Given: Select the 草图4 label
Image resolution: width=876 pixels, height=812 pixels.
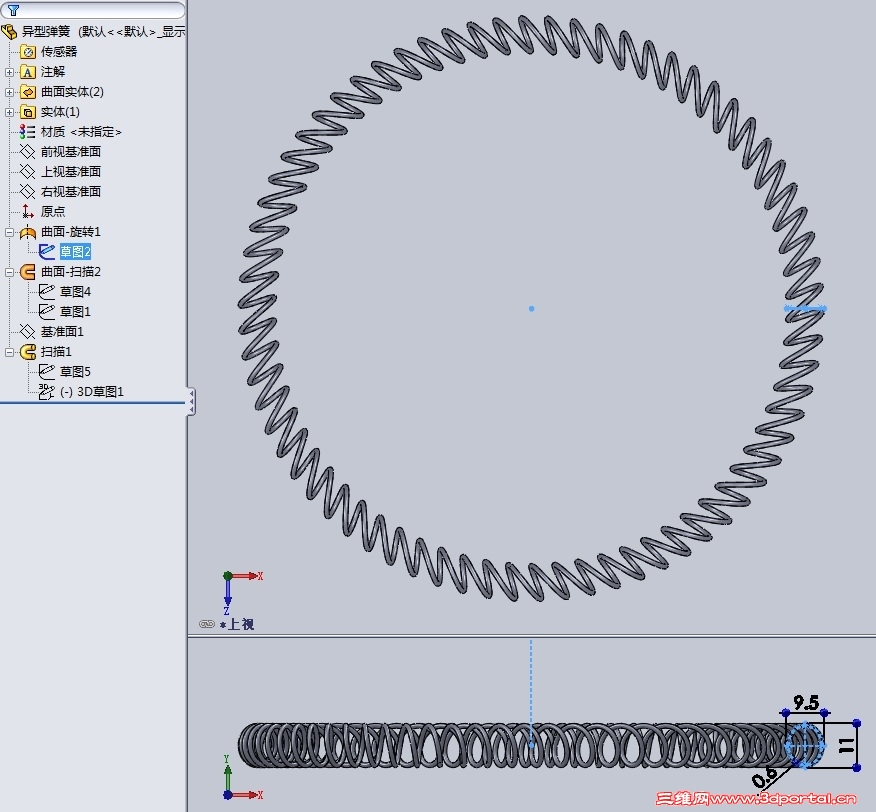Looking at the screenshot, I should coord(75,292).
